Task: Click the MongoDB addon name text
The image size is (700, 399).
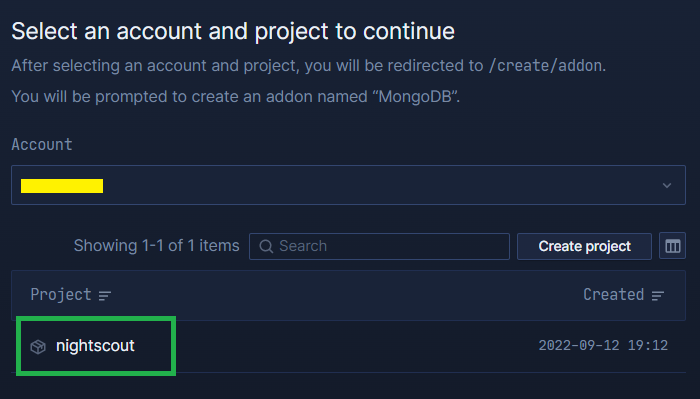Action: 415,96
